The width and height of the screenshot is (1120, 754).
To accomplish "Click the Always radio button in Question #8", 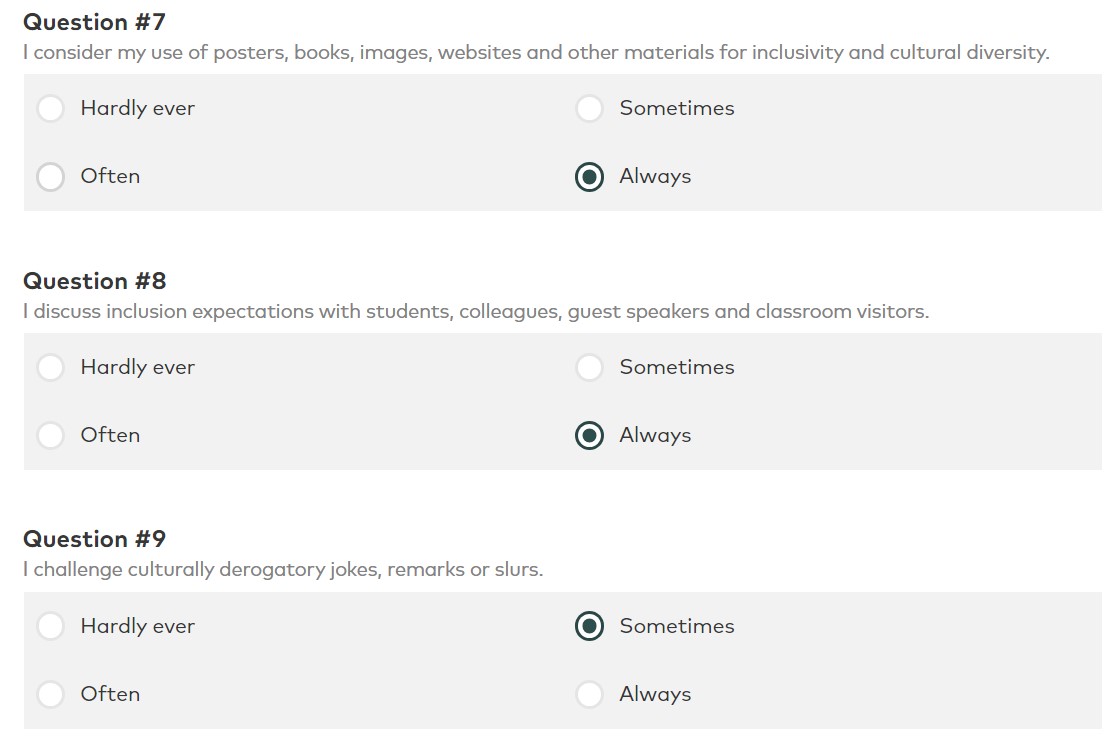I will [589, 436].
